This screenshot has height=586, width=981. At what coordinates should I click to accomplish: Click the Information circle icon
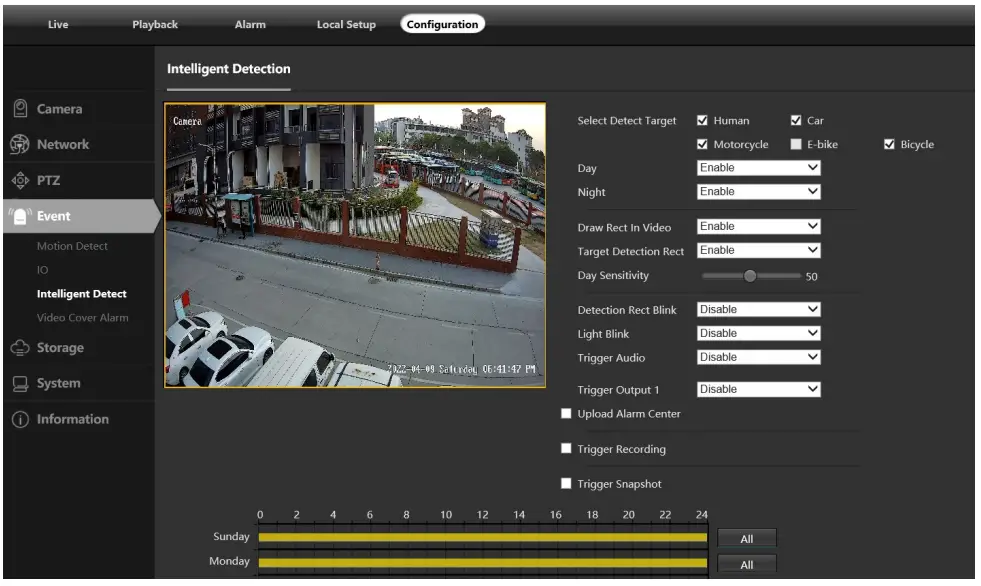[20, 420]
